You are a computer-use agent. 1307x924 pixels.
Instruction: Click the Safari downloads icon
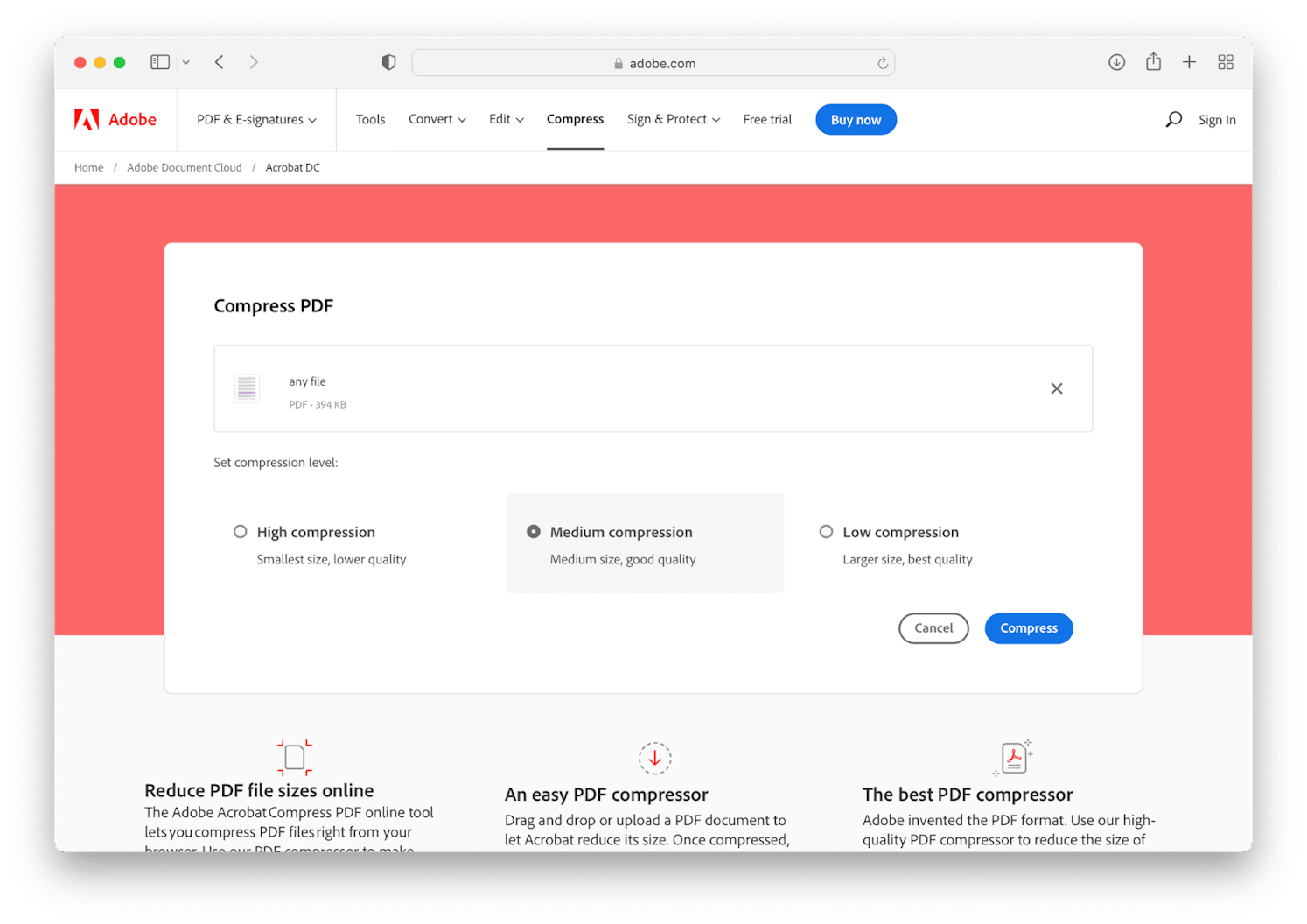click(x=1116, y=62)
